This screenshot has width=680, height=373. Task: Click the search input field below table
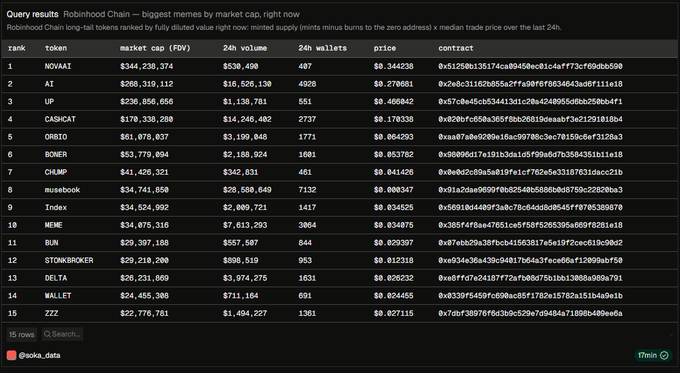tap(63, 334)
